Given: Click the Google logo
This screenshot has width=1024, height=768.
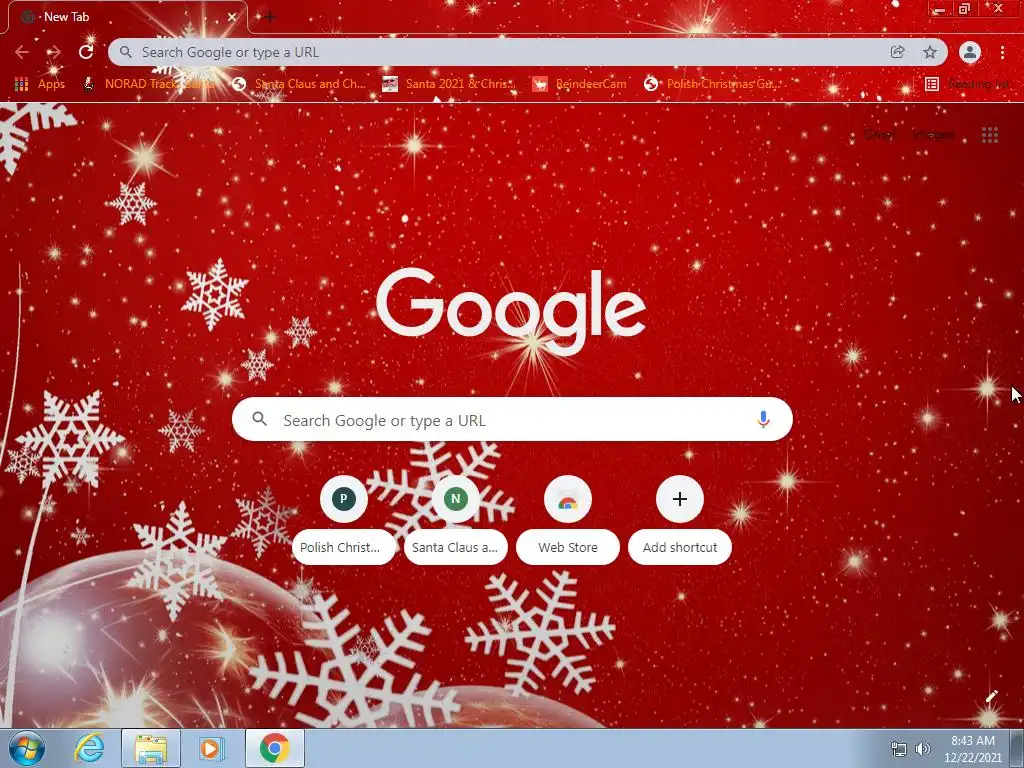Looking at the screenshot, I should click(x=511, y=311).
